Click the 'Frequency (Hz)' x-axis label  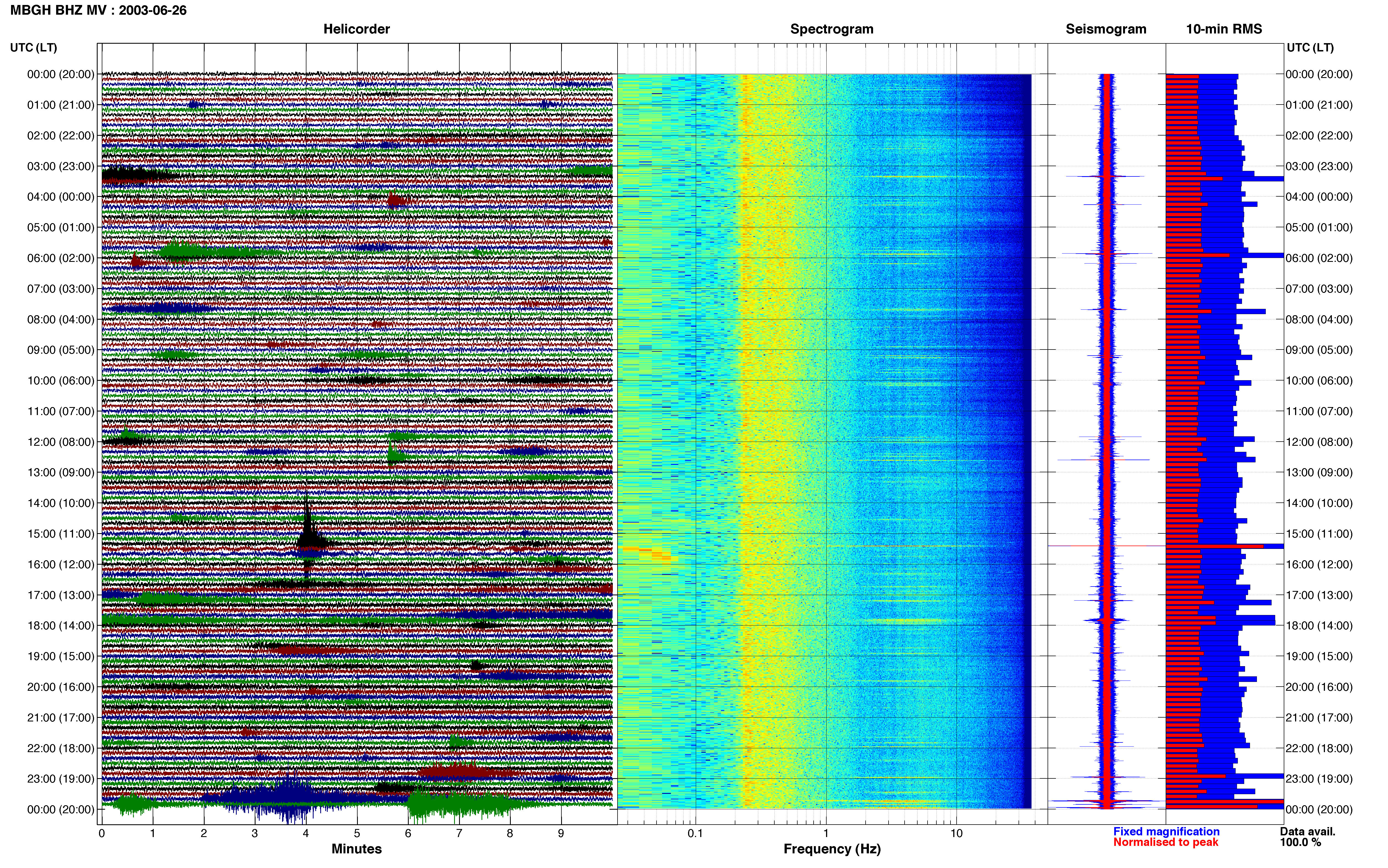[x=832, y=849]
